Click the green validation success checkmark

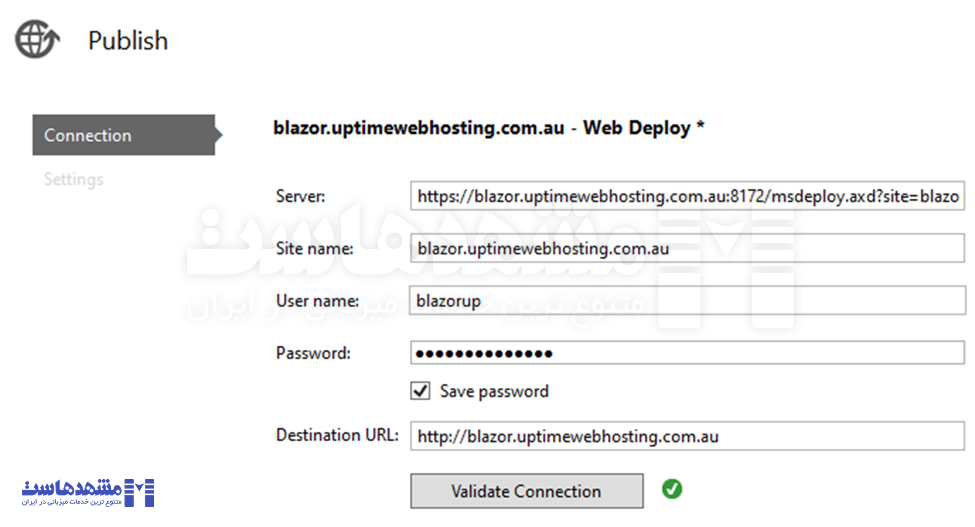click(x=672, y=489)
